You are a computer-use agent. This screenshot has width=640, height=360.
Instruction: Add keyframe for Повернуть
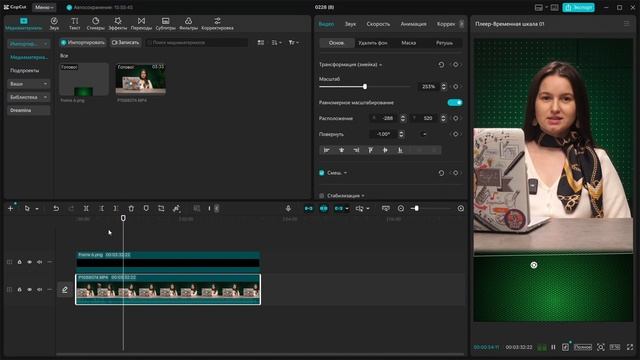point(456,134)
